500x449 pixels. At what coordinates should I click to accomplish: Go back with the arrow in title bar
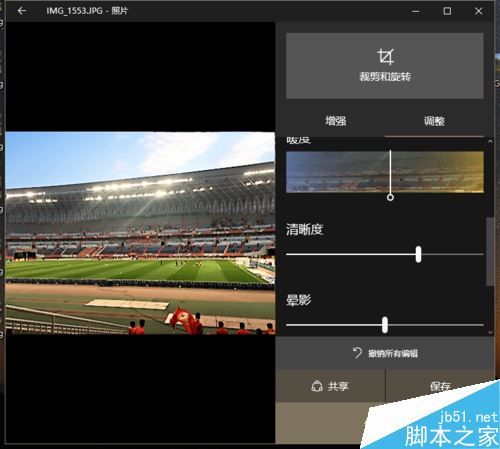coord(22,11)
